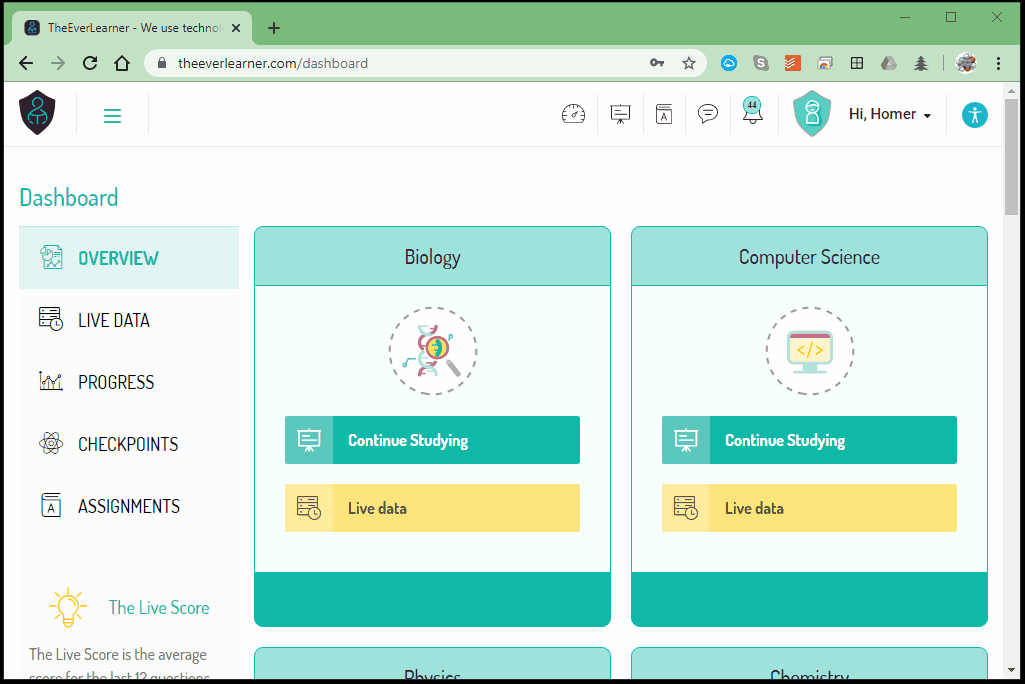Click the Checkpoints atom sidebar icon
This screenshot has height=684, width=1025.
pos(51,443)
